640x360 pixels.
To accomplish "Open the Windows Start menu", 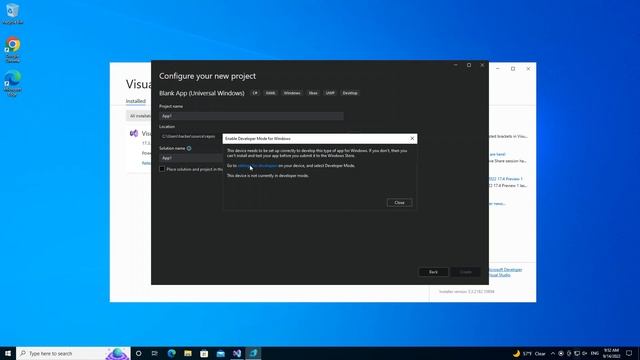I will (x=8, y=353).
